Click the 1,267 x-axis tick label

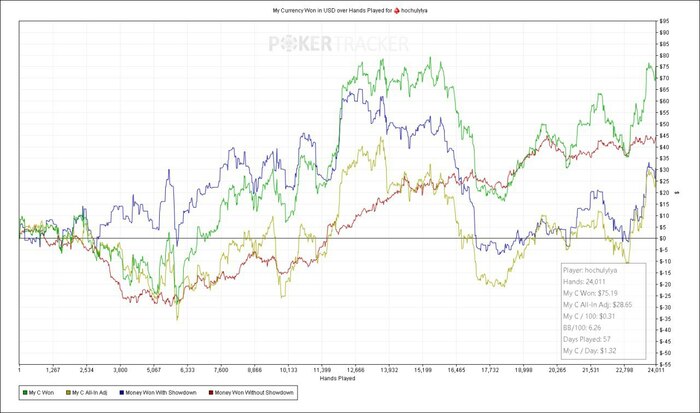coord(53,370)
